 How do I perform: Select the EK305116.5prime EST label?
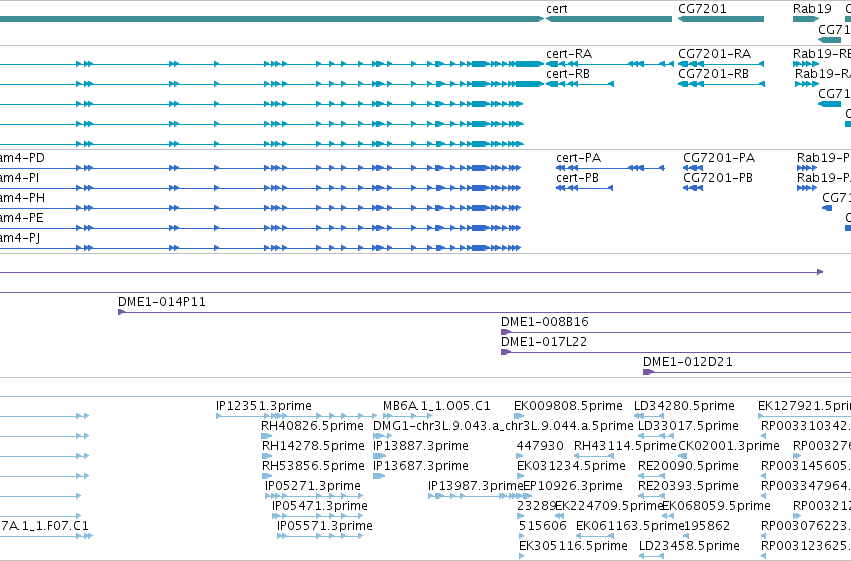(573, 546)
